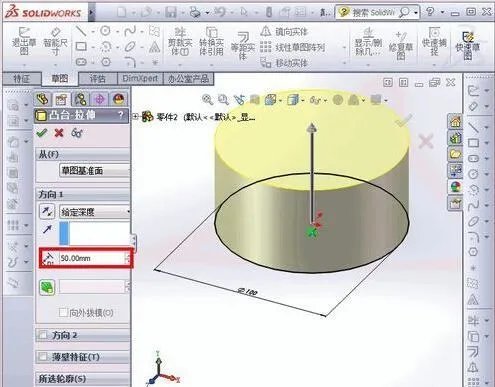
Task: Open the DimXpertManager panel tab
Action: pos(100,99)
